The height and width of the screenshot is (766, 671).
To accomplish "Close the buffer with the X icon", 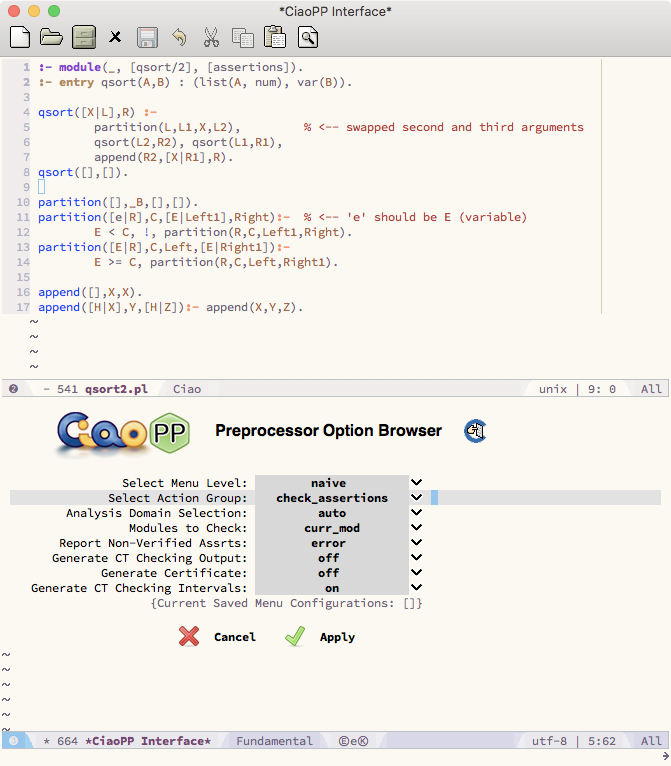I will coord(115,38).
